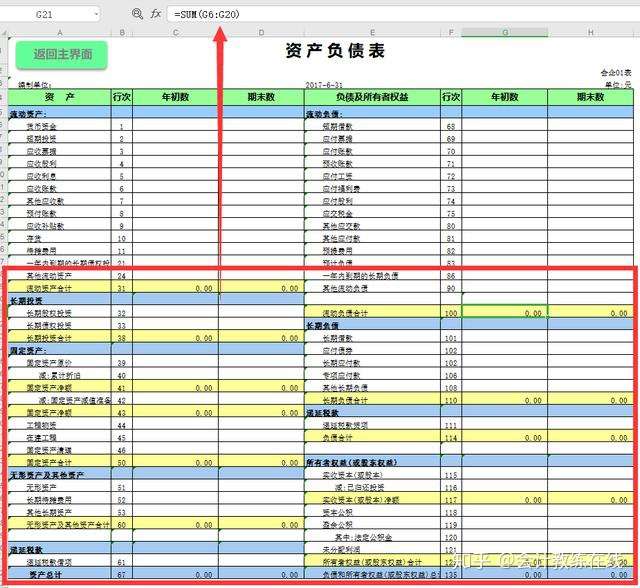The width and height of the screenshot is (640, 588).
Task: Click the 负债合计 cell (line 114)
Action: point(372,438)
